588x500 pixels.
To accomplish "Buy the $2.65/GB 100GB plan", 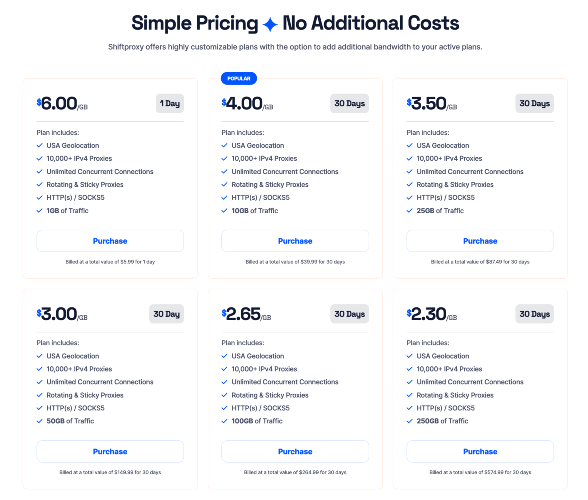I will tap(295, 451).
